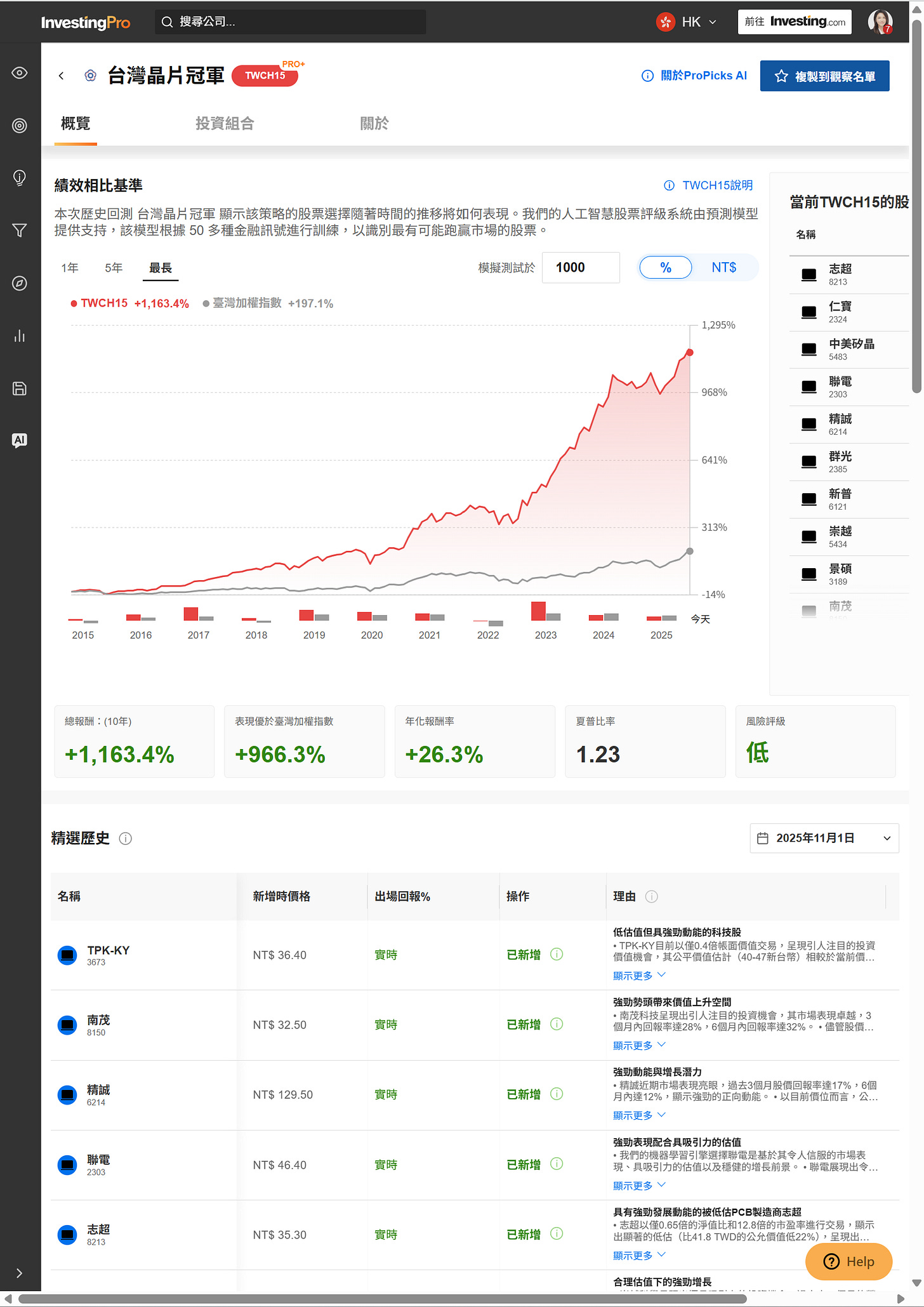Click info icon beside TPK-KY 已新增
The height and width of the screenshot is (1307, 924).
click(557, 954)
